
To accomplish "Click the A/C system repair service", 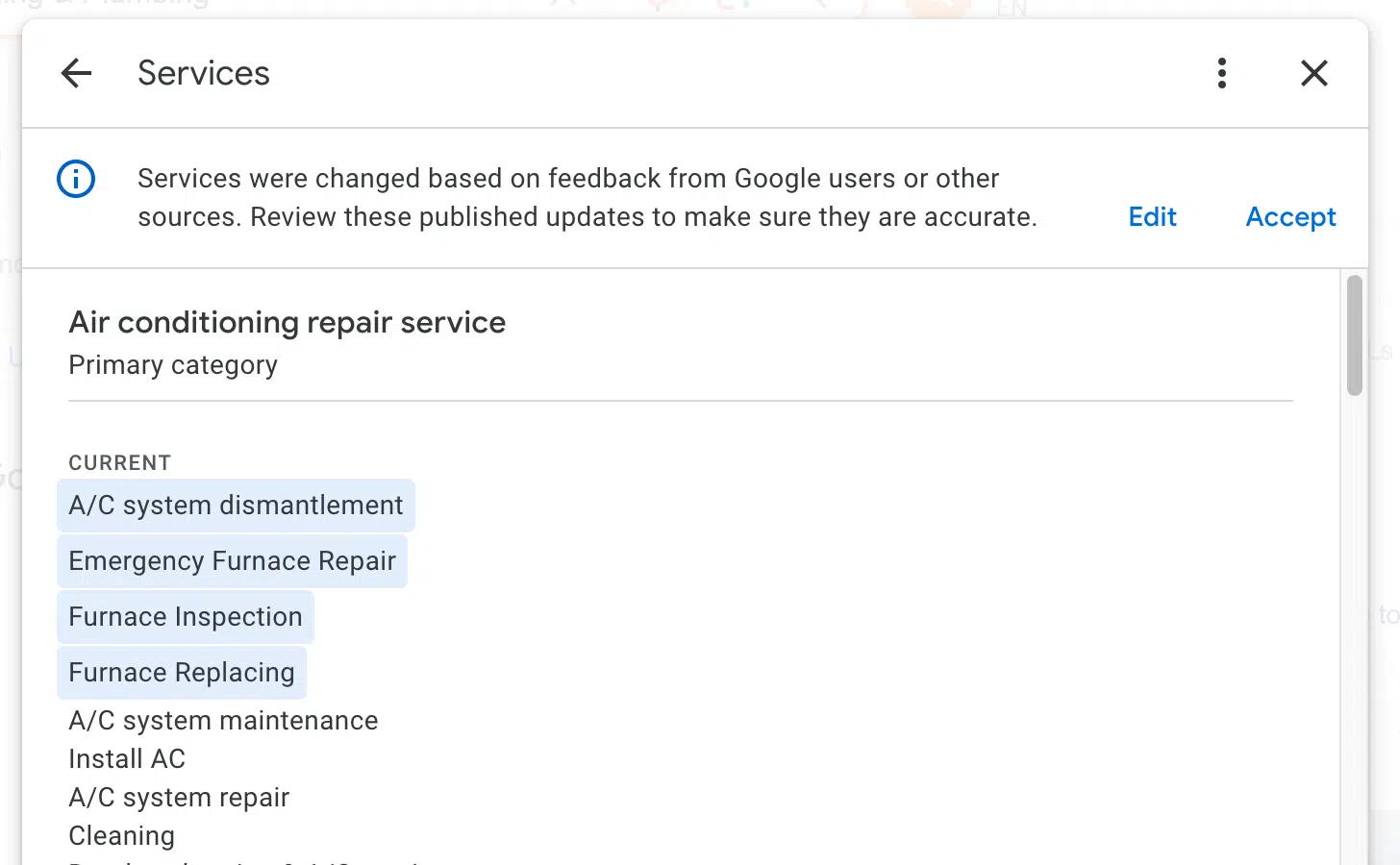I will coord(179,798).
